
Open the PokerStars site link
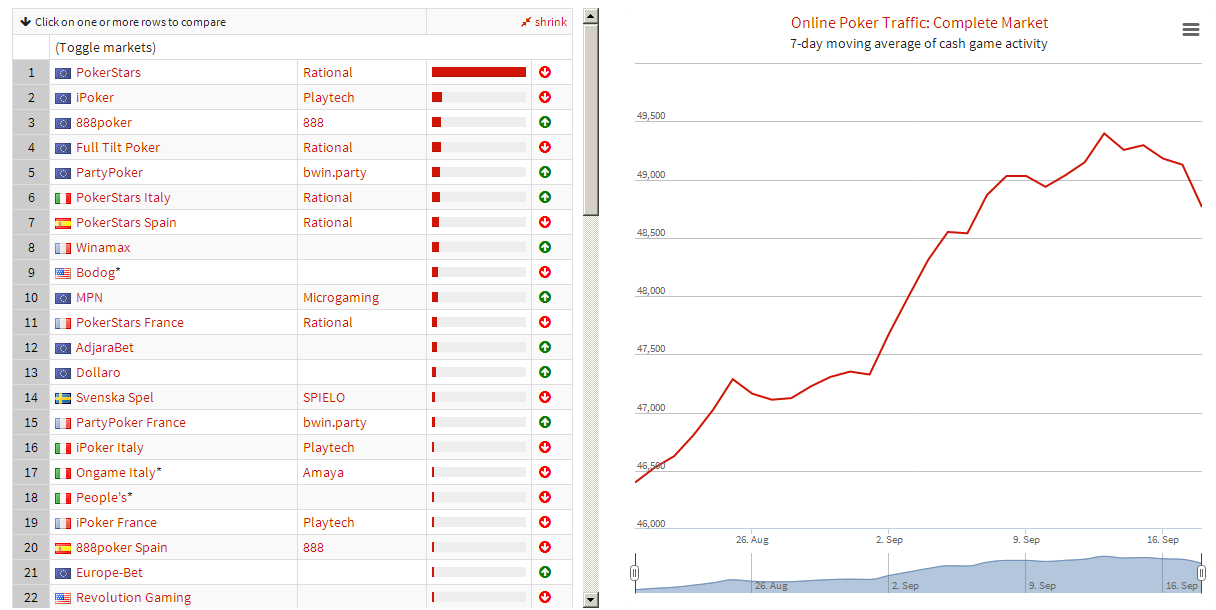108,72
